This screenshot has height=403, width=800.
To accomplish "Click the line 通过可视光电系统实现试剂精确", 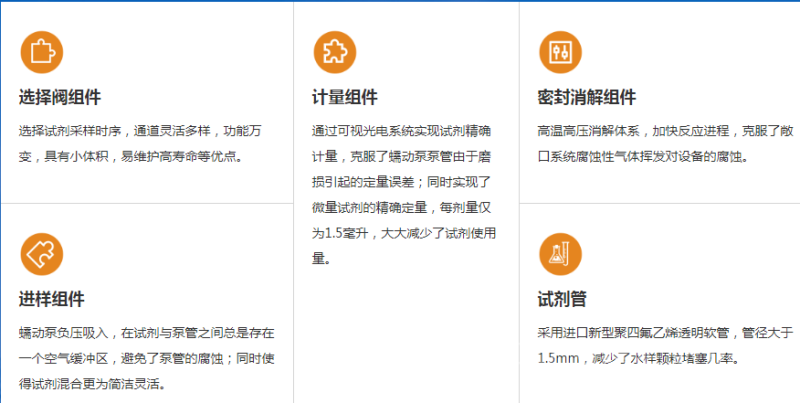I will point(401,131).
